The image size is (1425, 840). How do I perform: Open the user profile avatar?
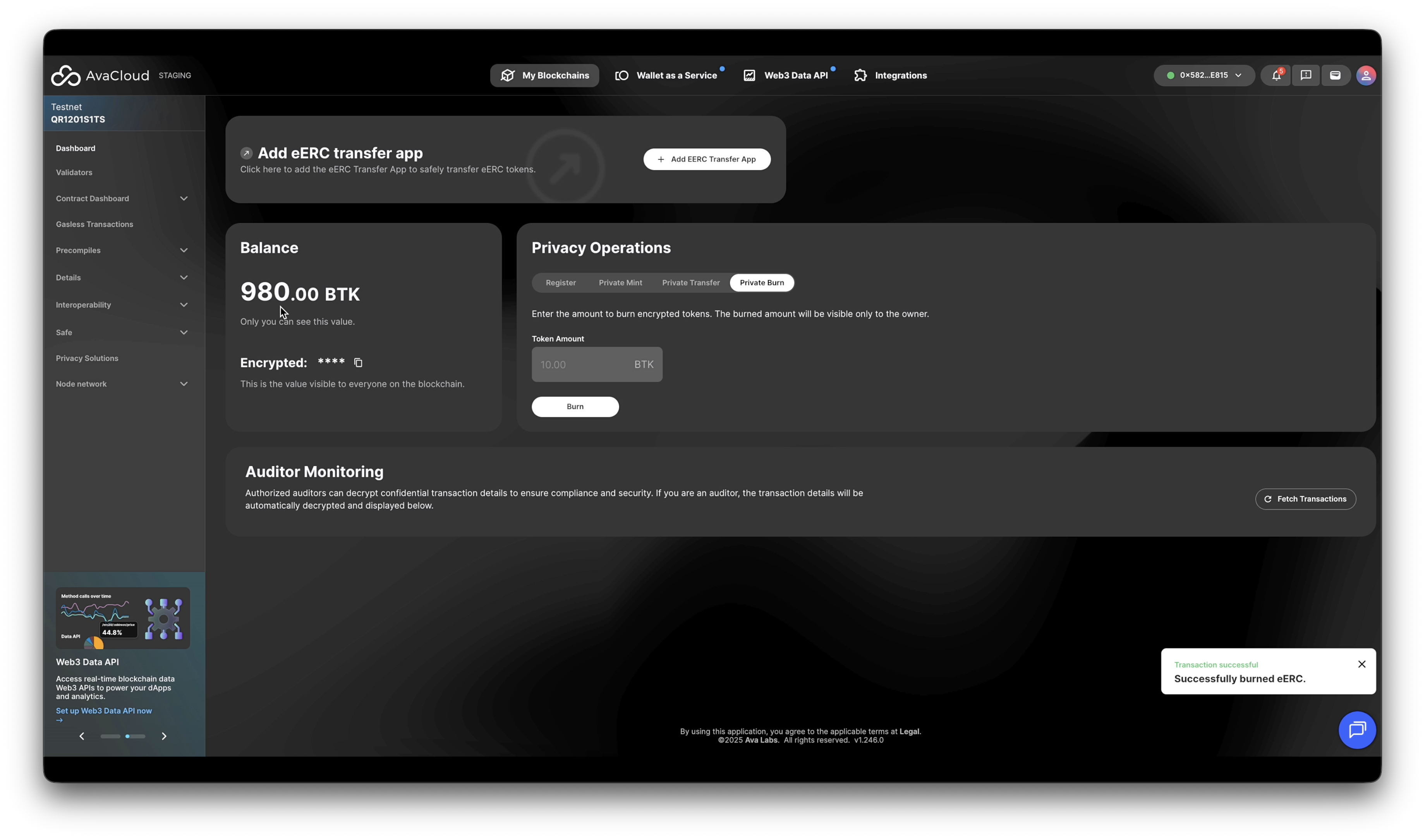1365,75
